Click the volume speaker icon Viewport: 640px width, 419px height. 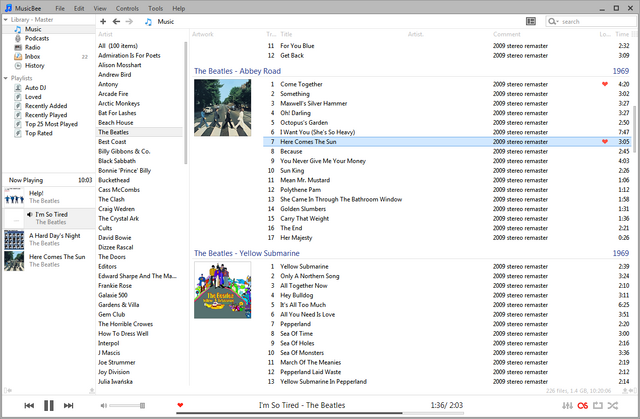tap(104, 405)
